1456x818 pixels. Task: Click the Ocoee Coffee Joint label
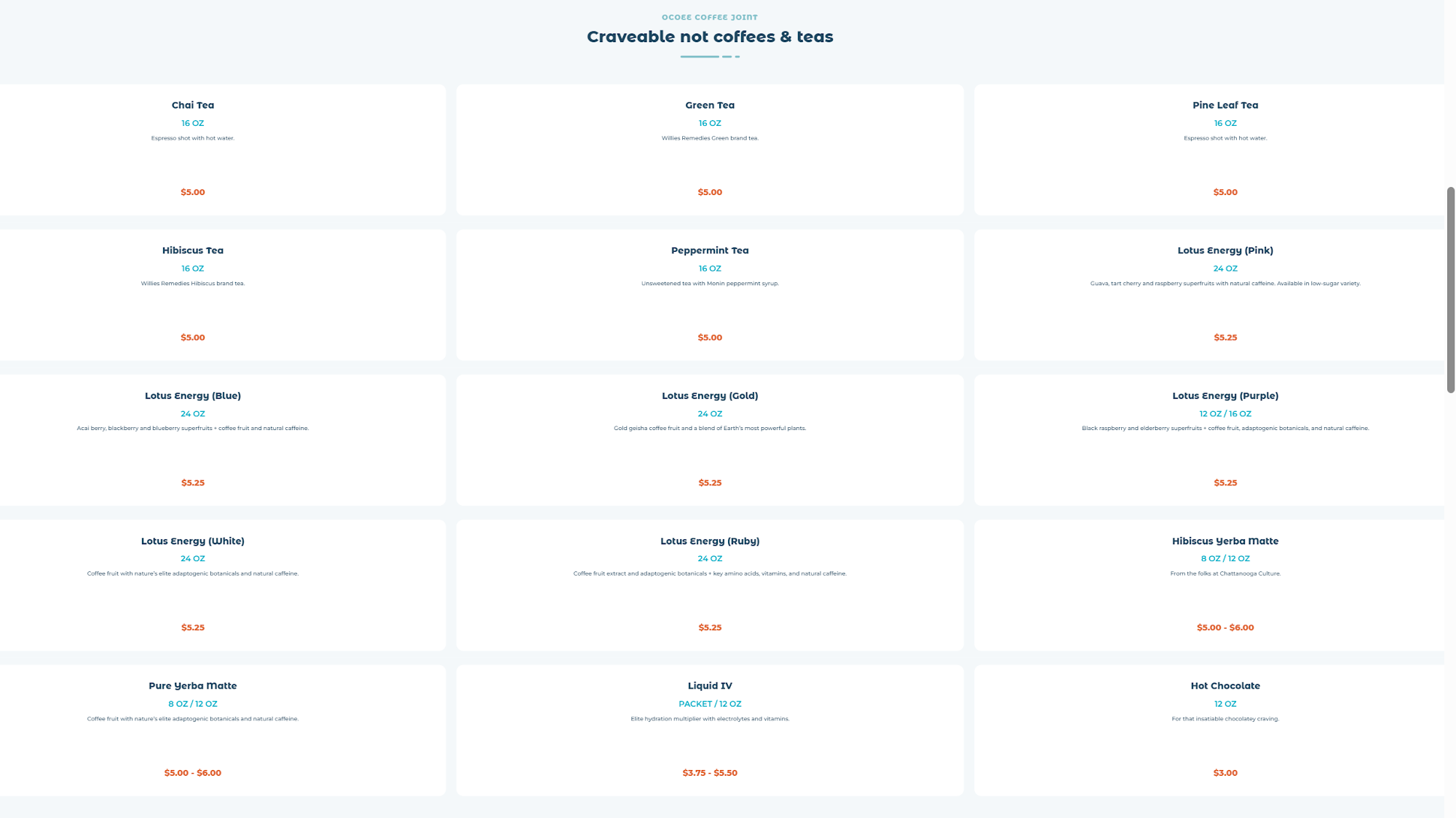pyautogui.click(x=710, y=17)
